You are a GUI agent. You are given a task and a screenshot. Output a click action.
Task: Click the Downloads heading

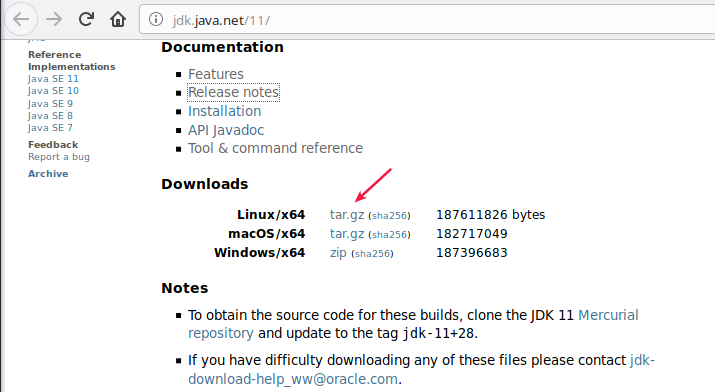click(x=205, y=184)
